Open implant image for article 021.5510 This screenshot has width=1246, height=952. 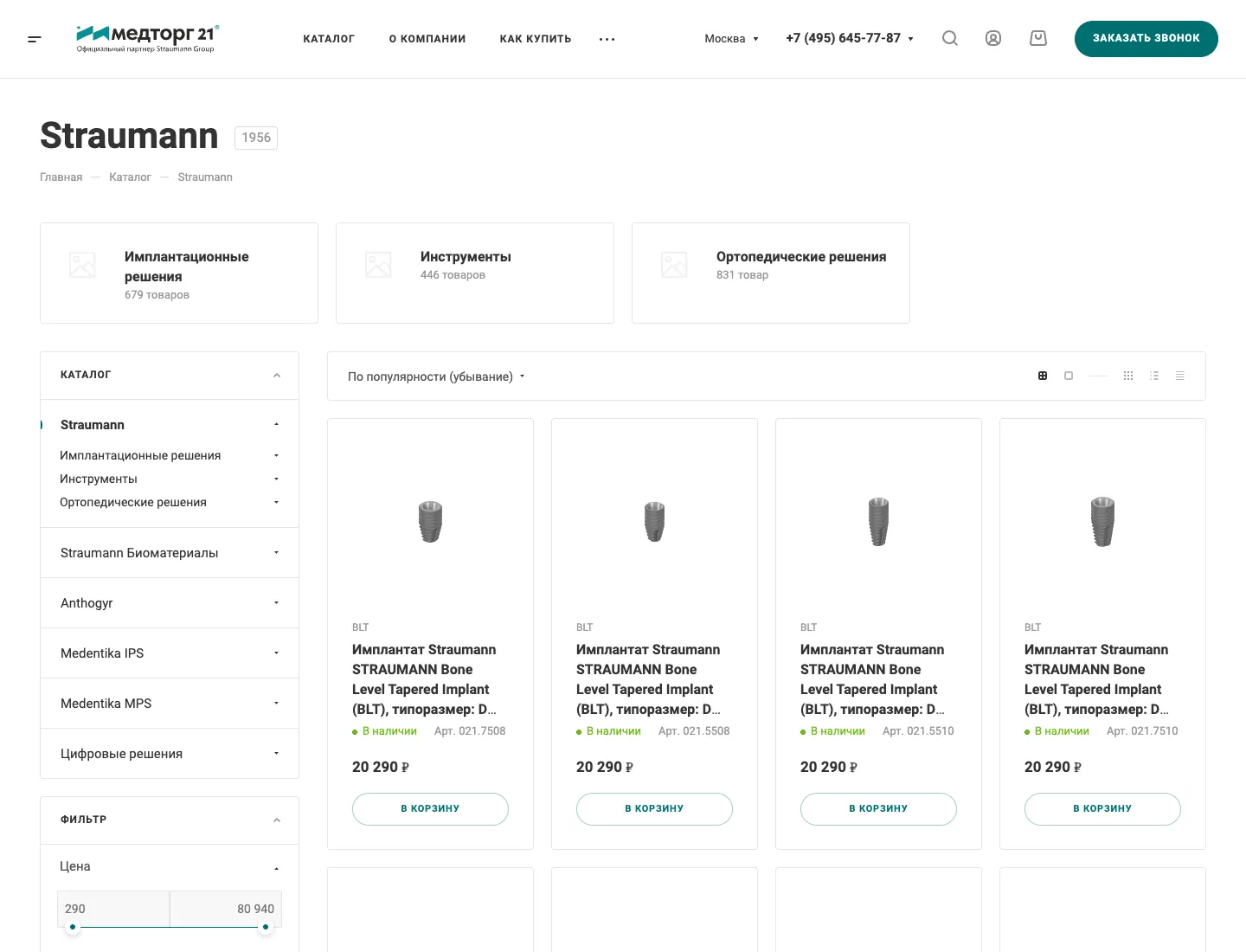click(878, 522)
